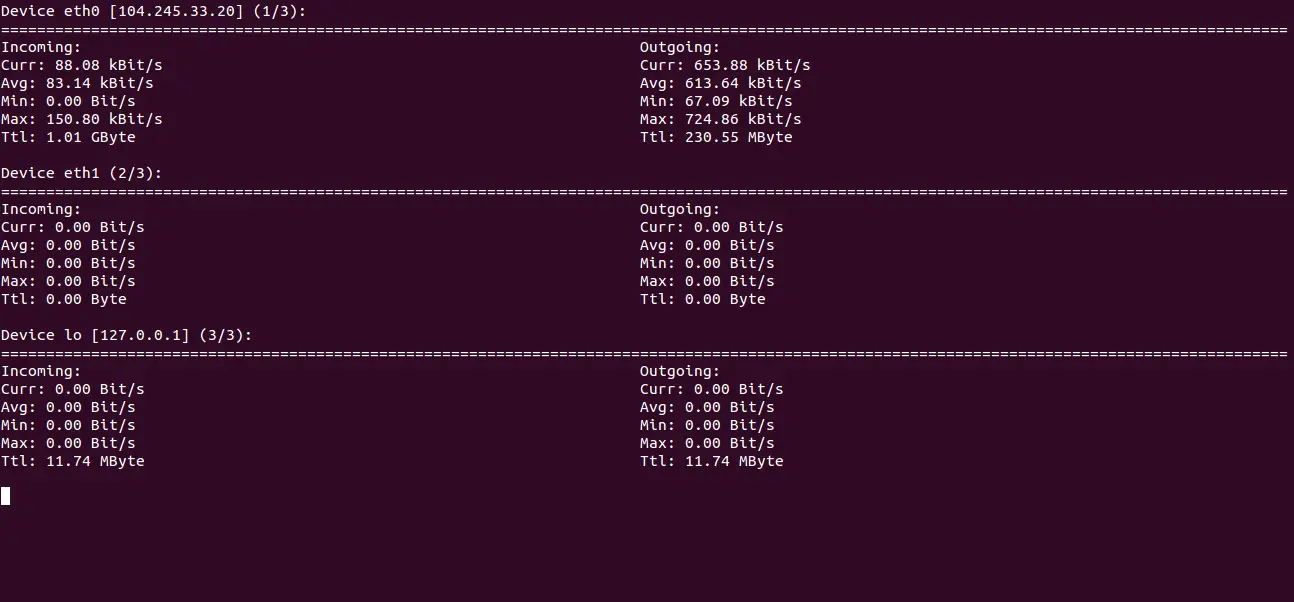This screenshot has height=602, width=1294.
Task: Click the Incoming label under lo device
Action: coord(41,371)
